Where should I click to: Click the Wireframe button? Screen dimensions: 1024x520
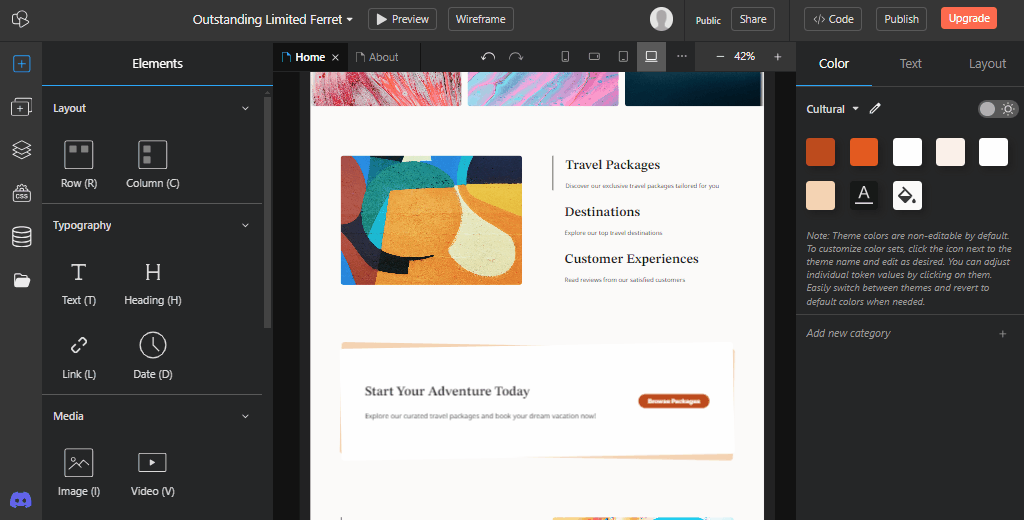(x=481, y=19)
